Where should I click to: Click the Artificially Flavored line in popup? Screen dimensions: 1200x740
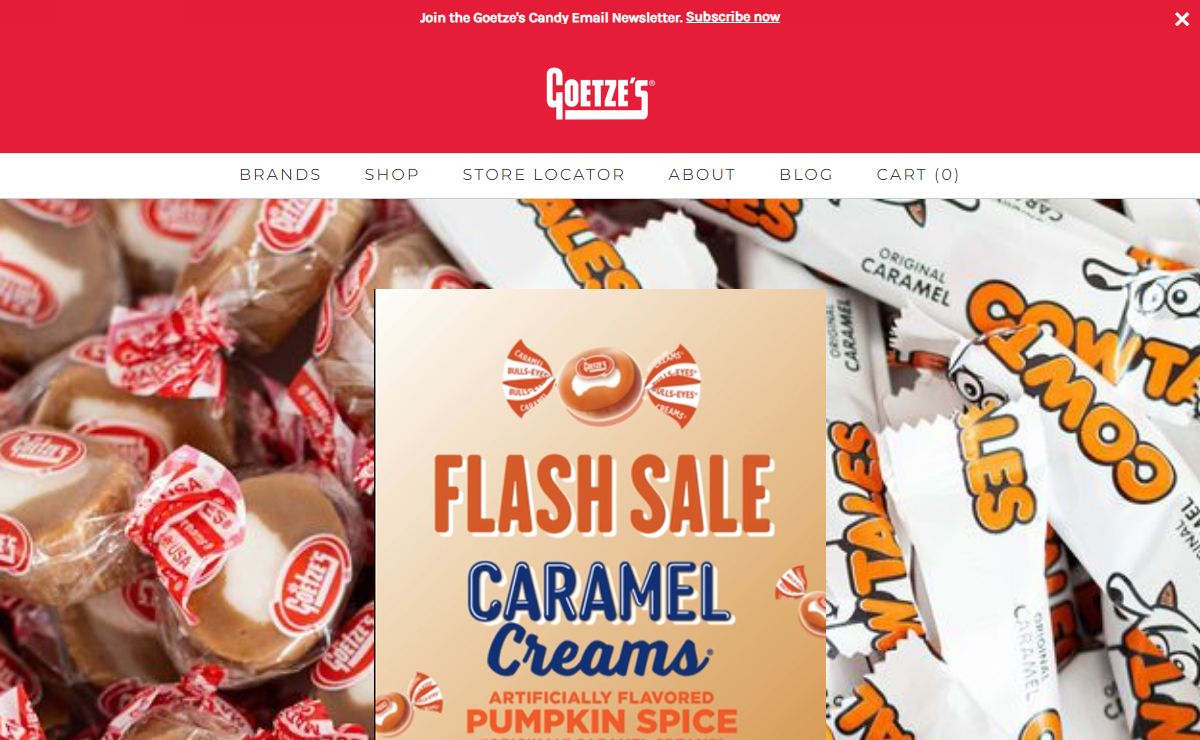[601, 696]
